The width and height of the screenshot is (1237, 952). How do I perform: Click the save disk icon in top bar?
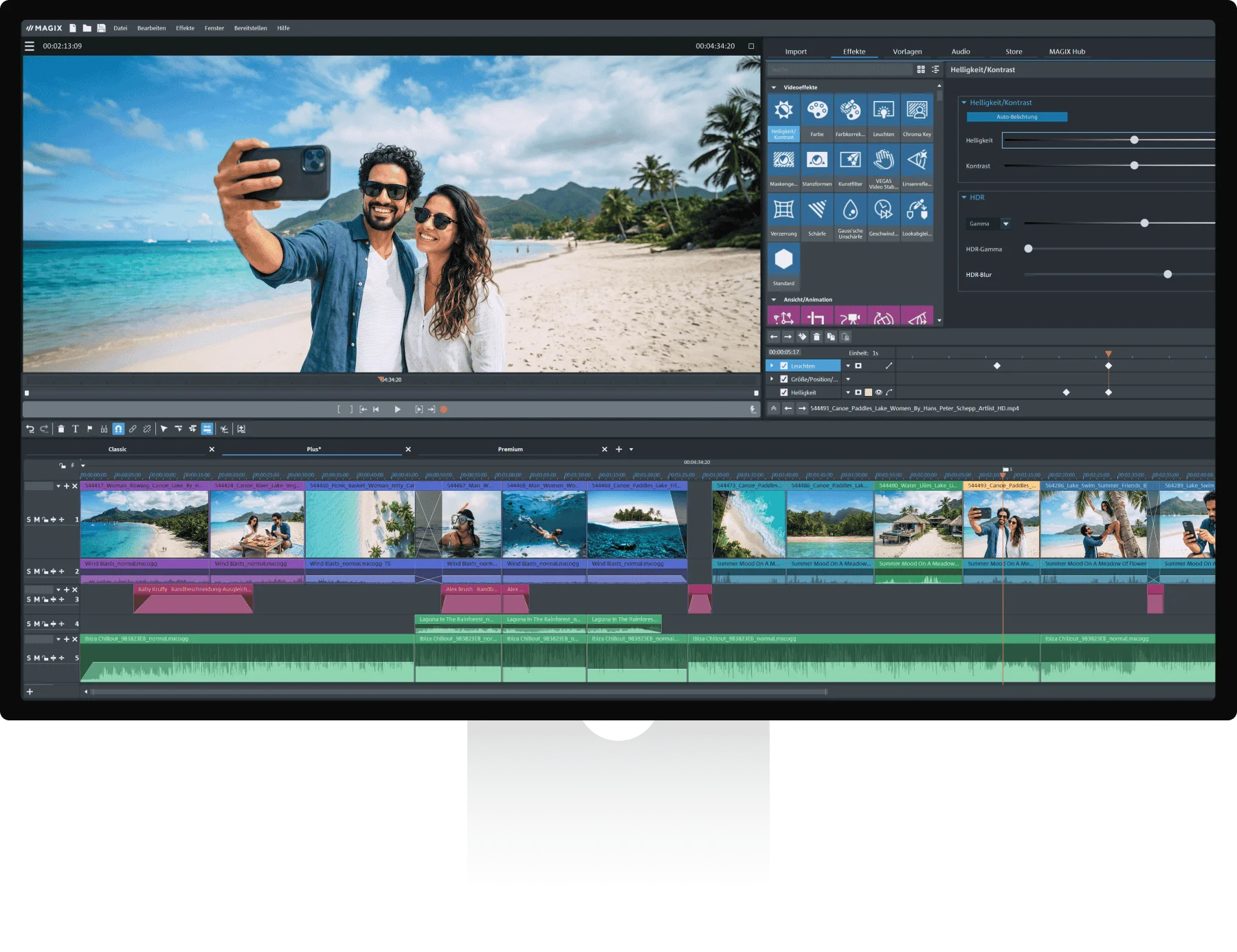pos(101,28)
